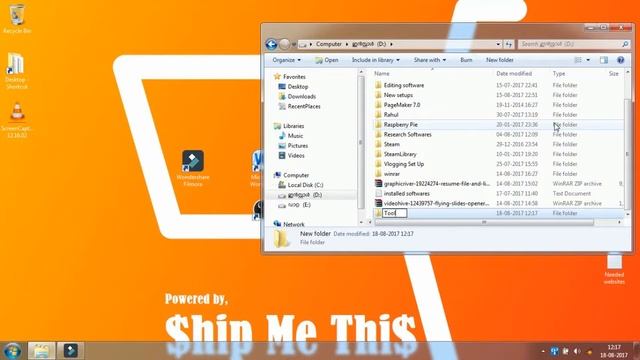The image size is (640, 360).
Task: Select the Desktop - Shortcut icon
Action: click(16, 71)
